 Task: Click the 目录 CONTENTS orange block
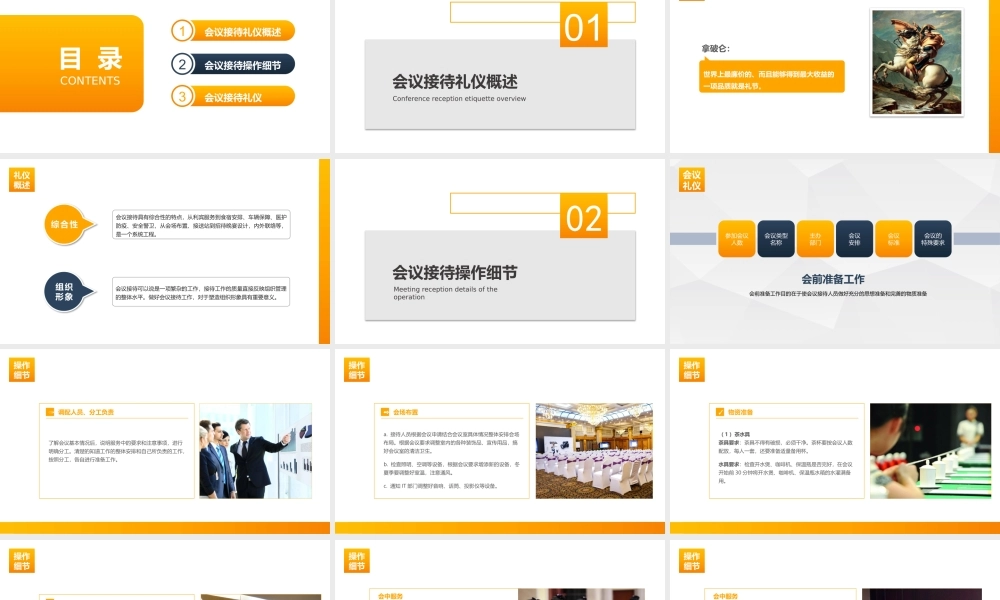click(x=71, y=64)
